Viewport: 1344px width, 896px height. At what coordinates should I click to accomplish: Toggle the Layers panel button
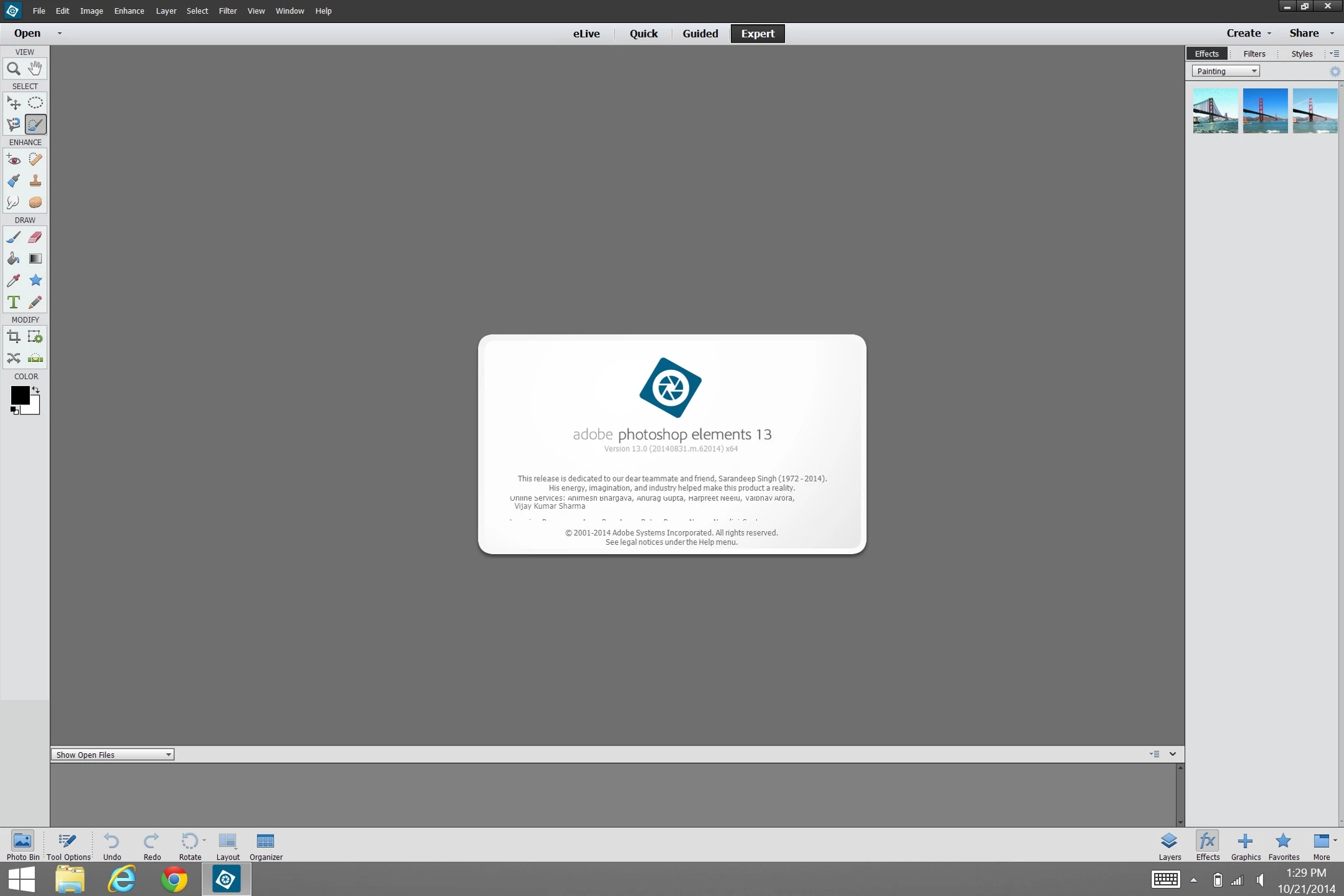coord(1169,846)
